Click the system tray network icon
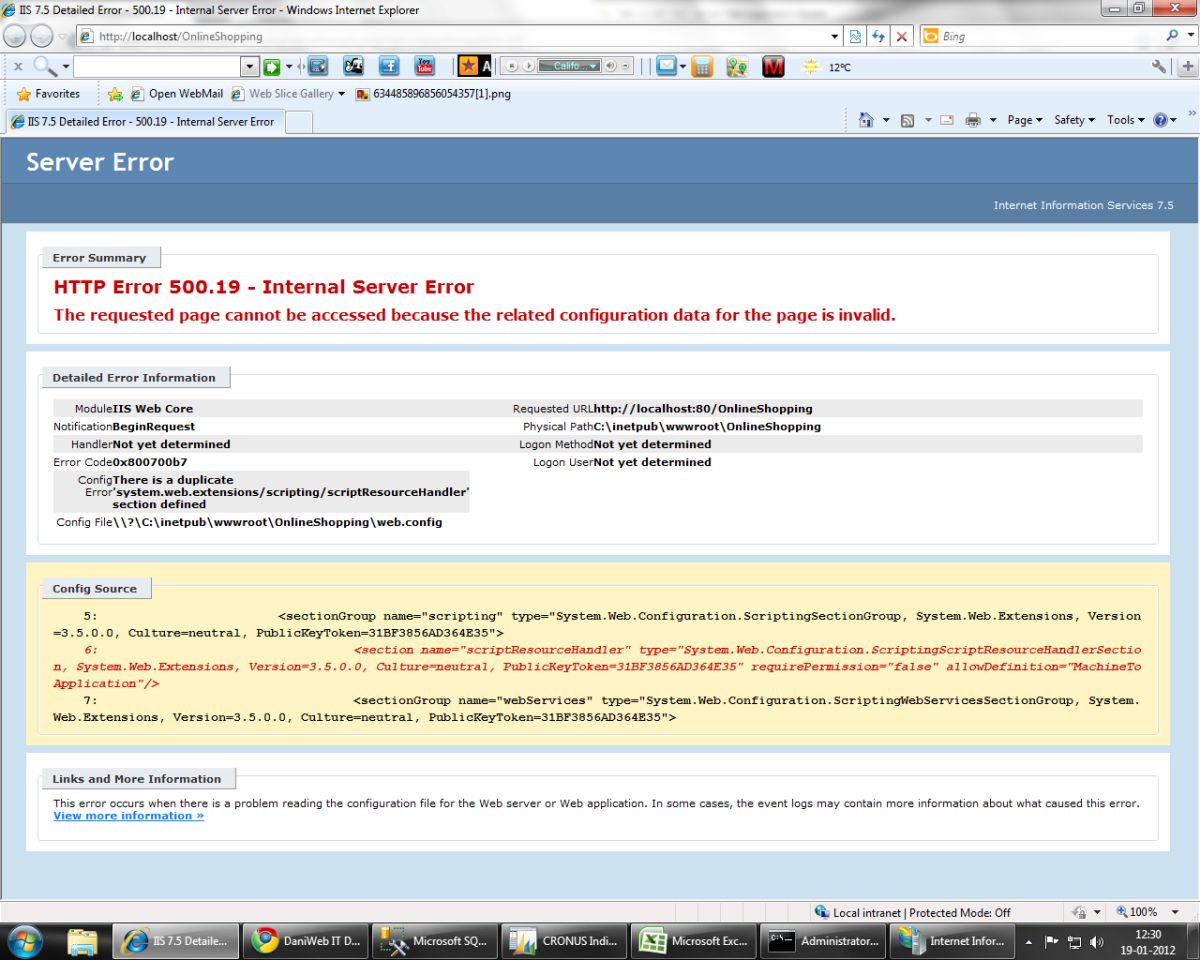 click(x=1074, y=941)
